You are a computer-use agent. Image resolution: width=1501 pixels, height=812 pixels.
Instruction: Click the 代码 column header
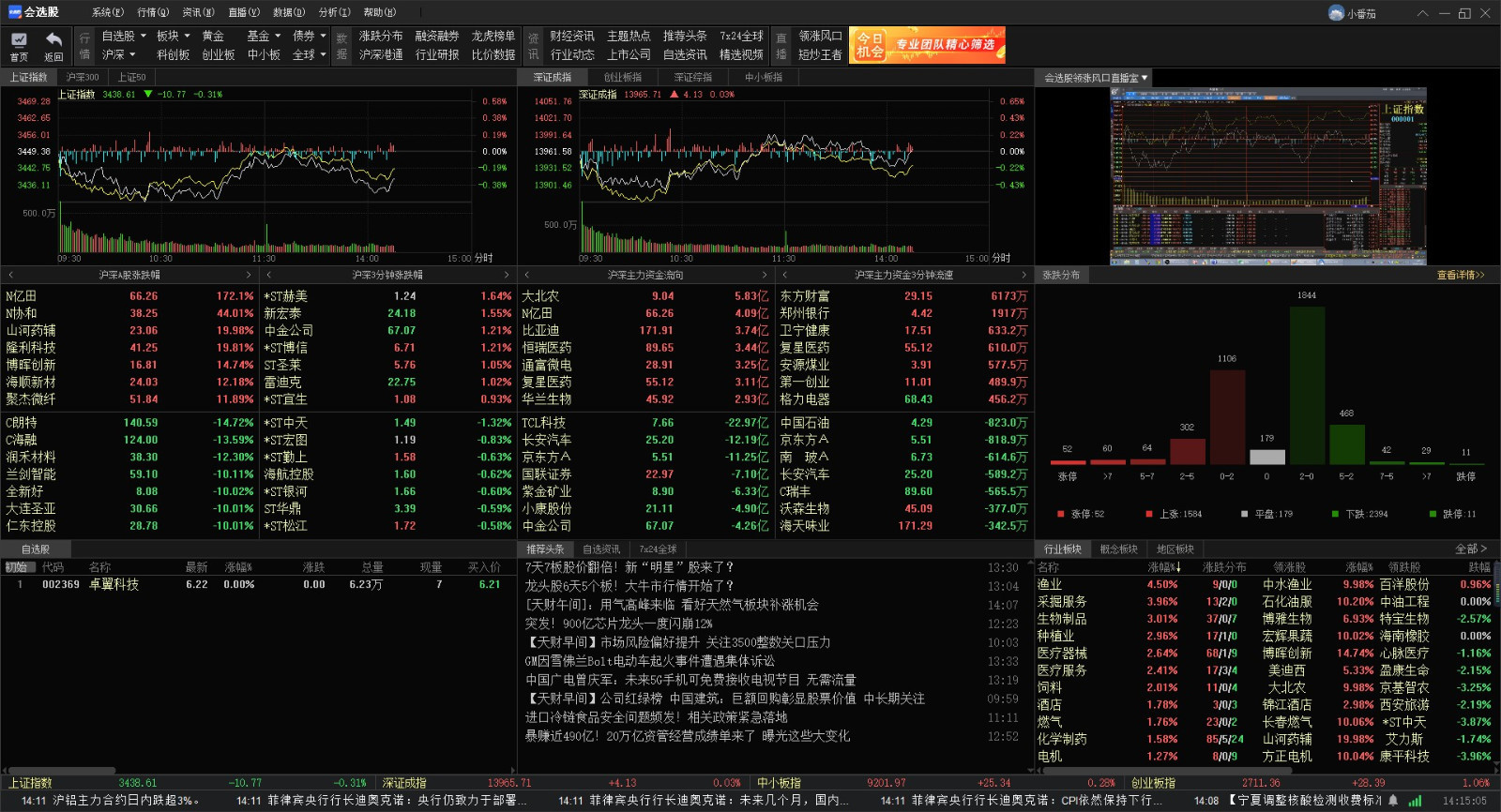coord(53,567)
